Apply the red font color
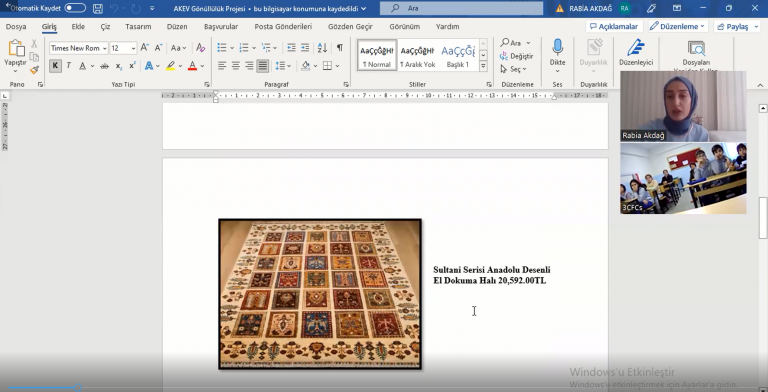 coord(192,66)
